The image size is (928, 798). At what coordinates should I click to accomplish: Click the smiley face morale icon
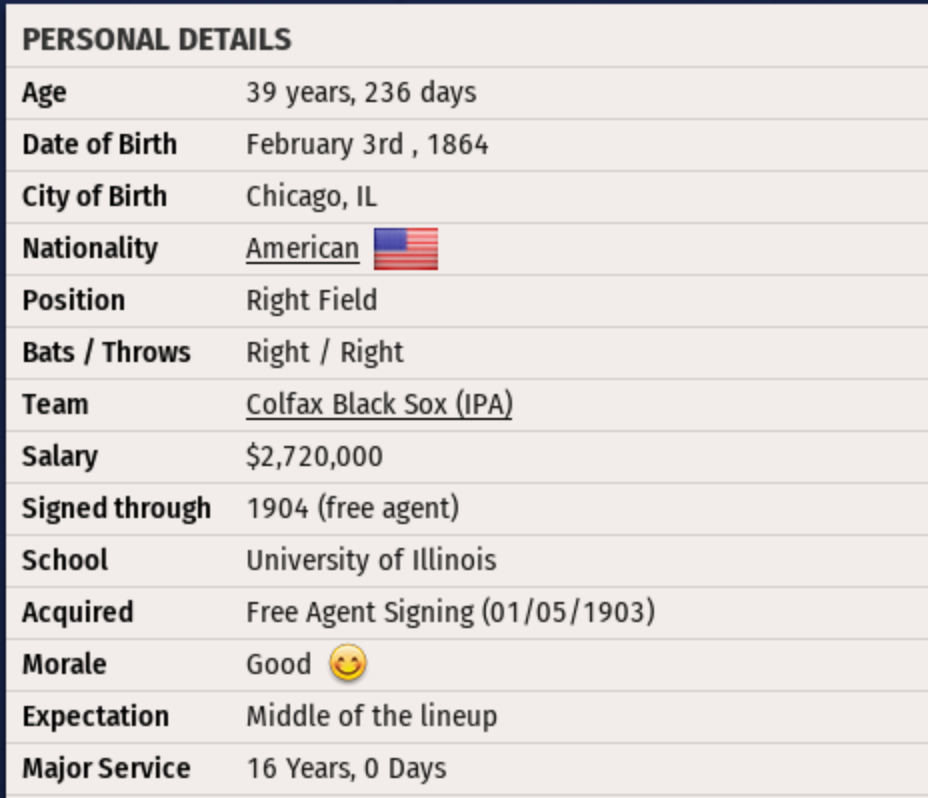[347, 664]
